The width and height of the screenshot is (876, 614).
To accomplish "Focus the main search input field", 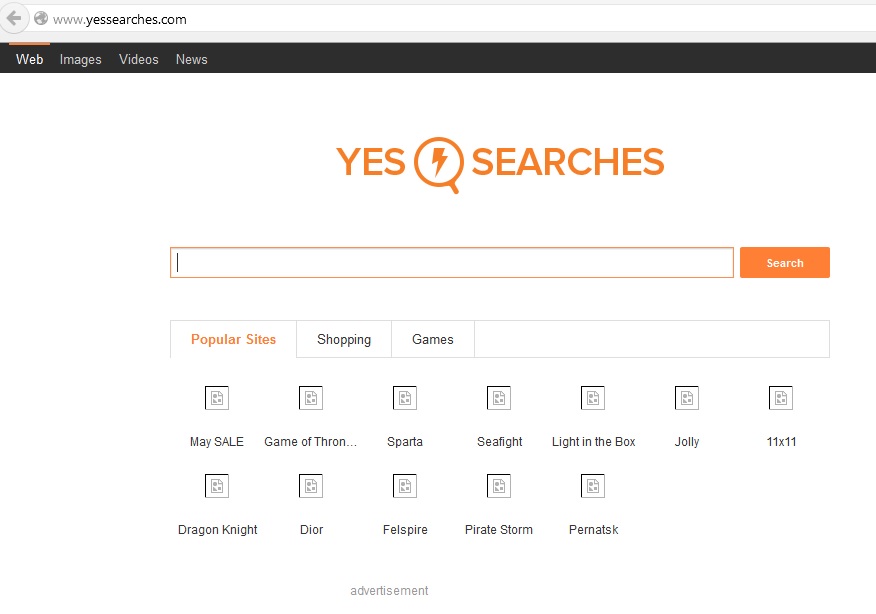I will 452,263.
